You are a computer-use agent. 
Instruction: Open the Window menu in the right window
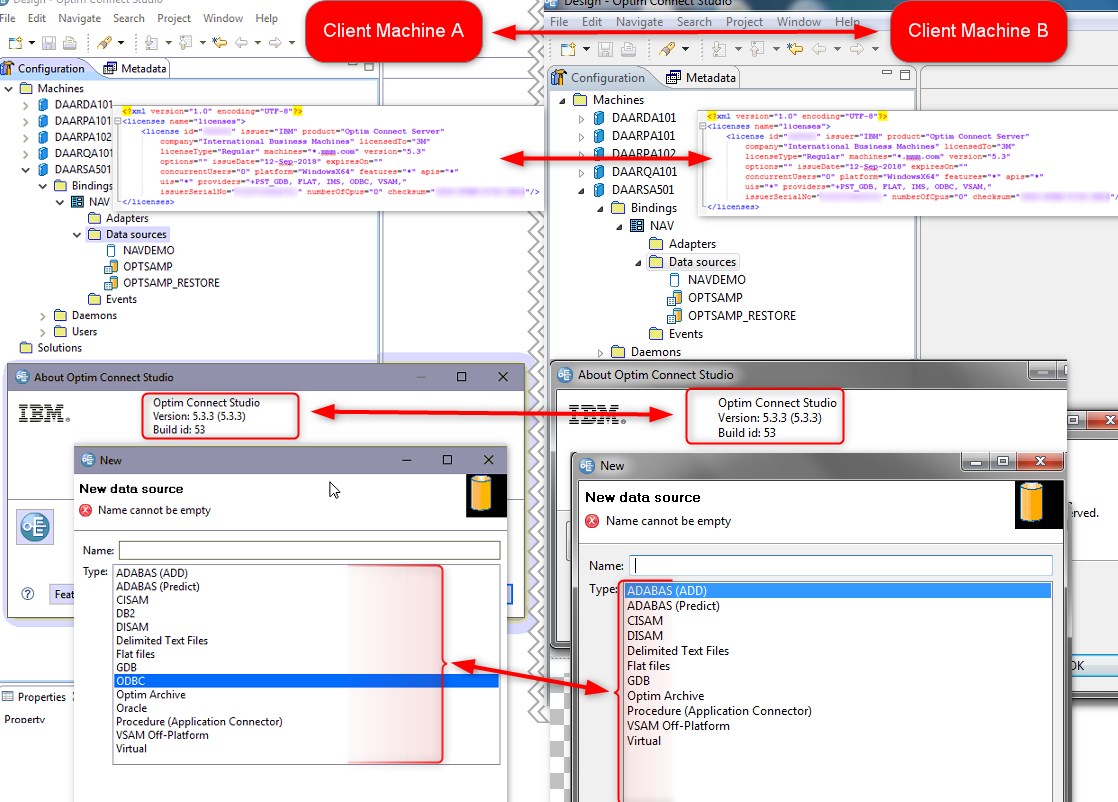coord(799,22)
